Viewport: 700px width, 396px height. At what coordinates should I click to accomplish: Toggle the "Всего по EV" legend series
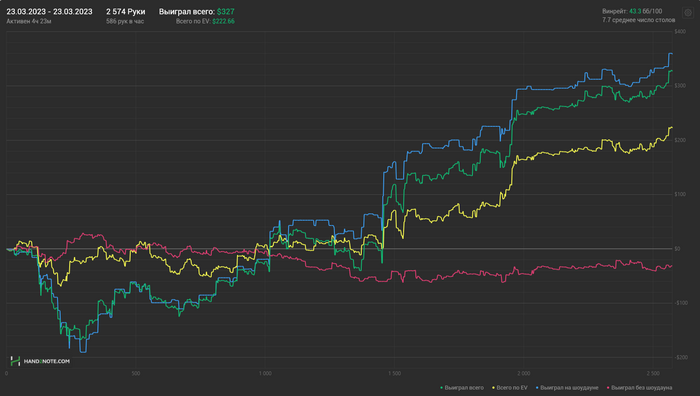[x=509, y=388]
